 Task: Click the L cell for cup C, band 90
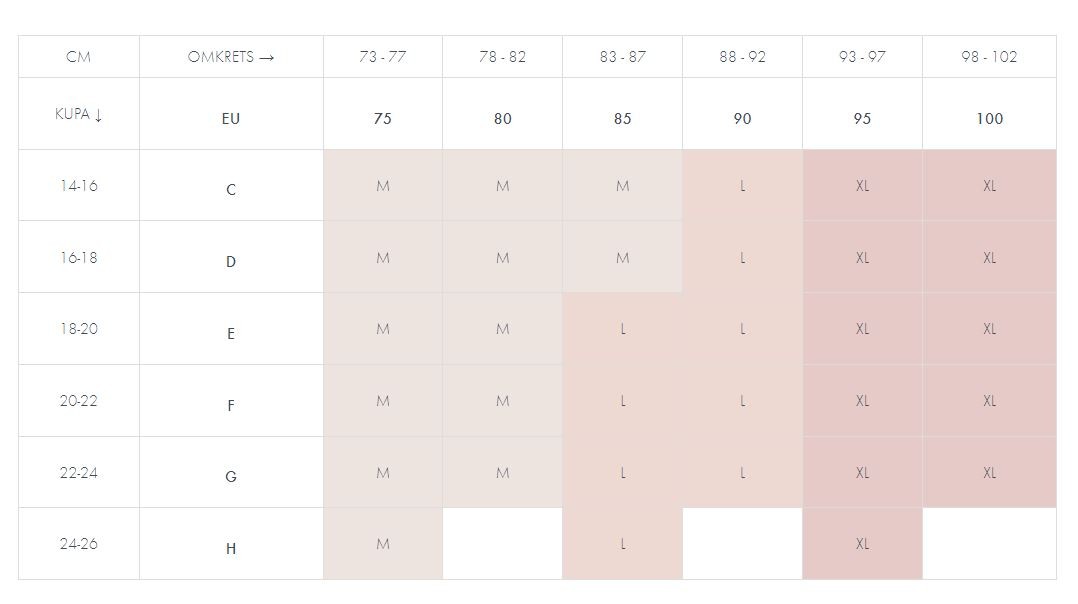[742, 186]
